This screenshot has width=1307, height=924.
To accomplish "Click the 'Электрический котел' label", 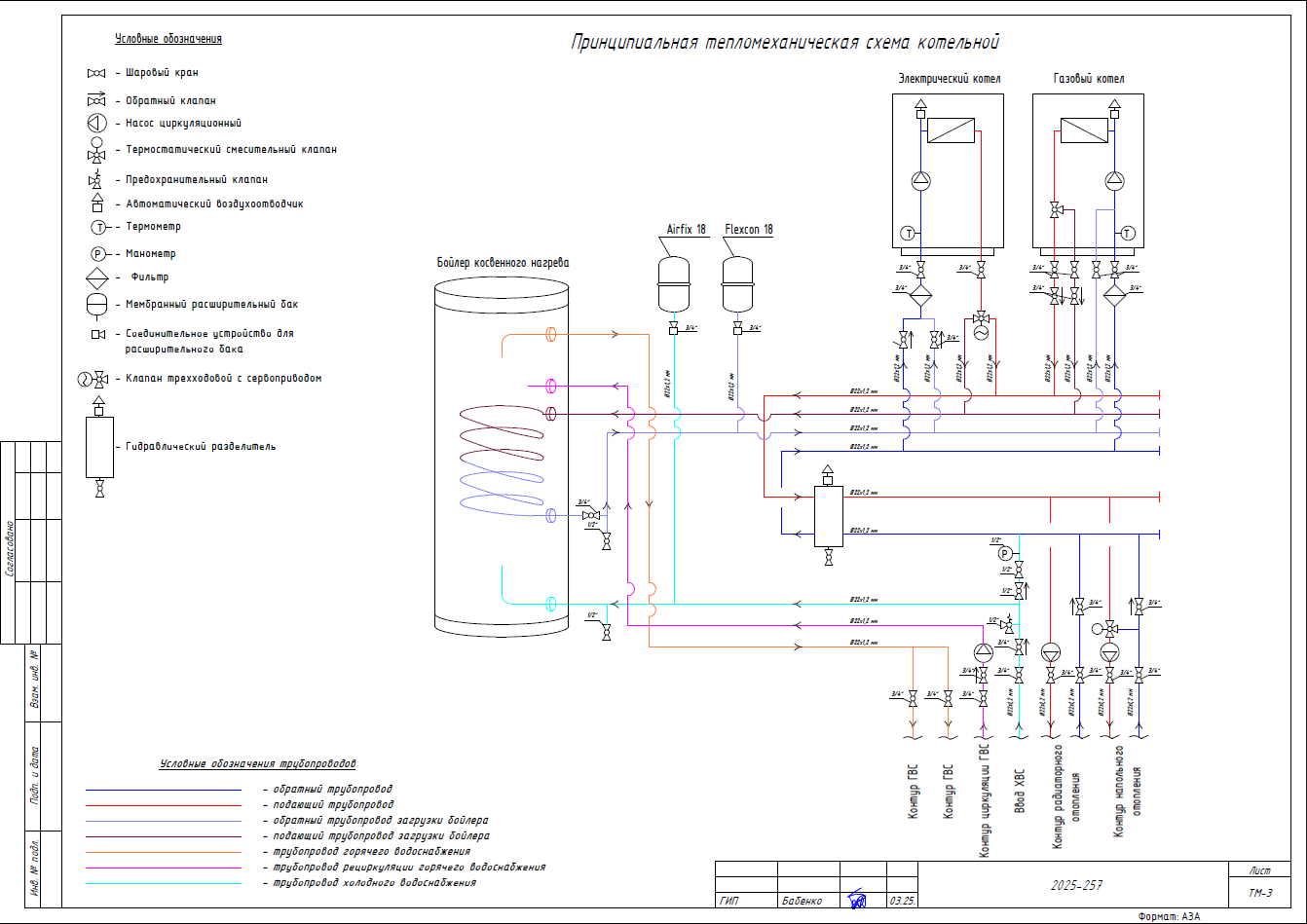I will point(949,79).
